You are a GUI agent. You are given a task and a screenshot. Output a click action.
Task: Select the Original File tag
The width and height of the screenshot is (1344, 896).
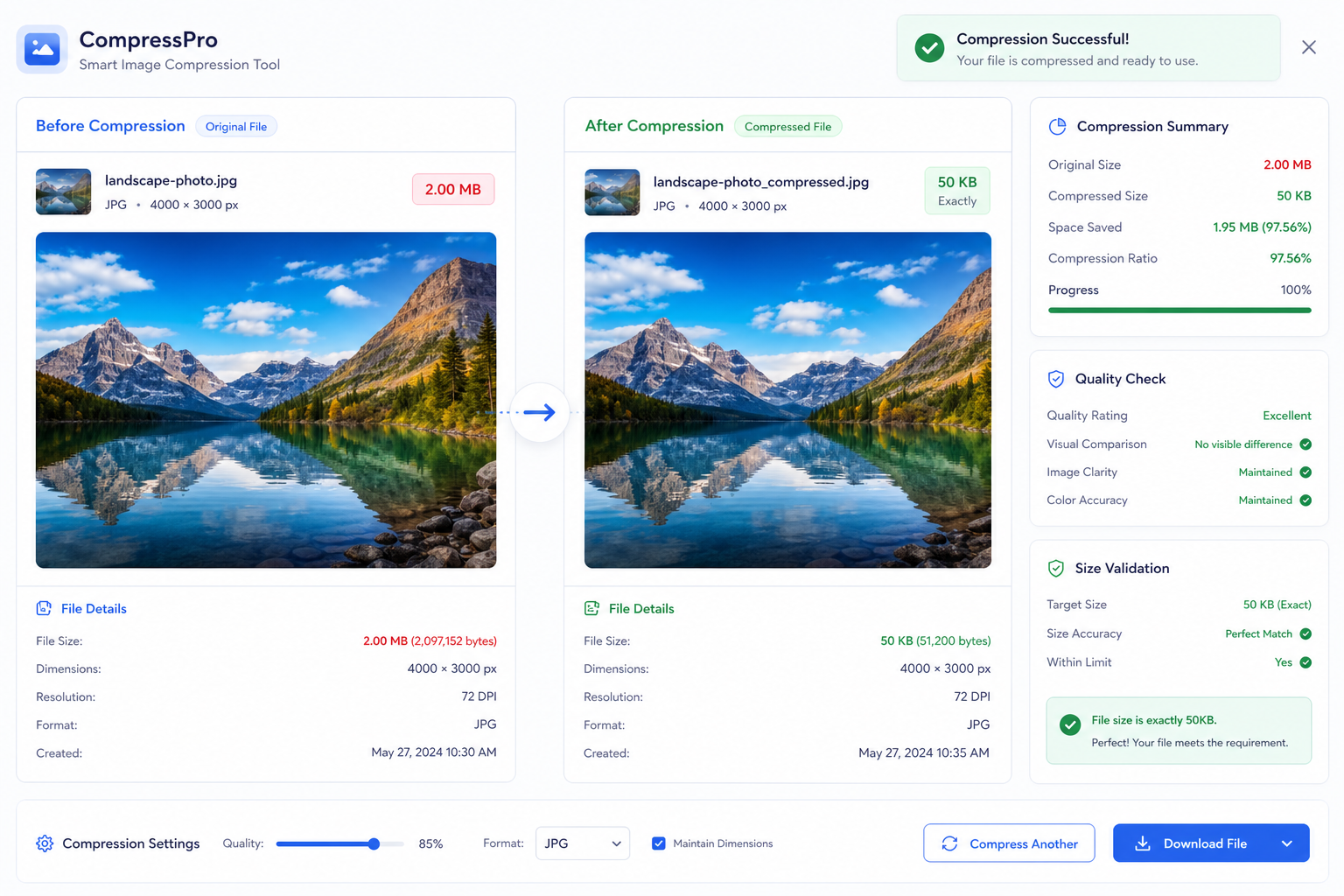click(236, 127)
